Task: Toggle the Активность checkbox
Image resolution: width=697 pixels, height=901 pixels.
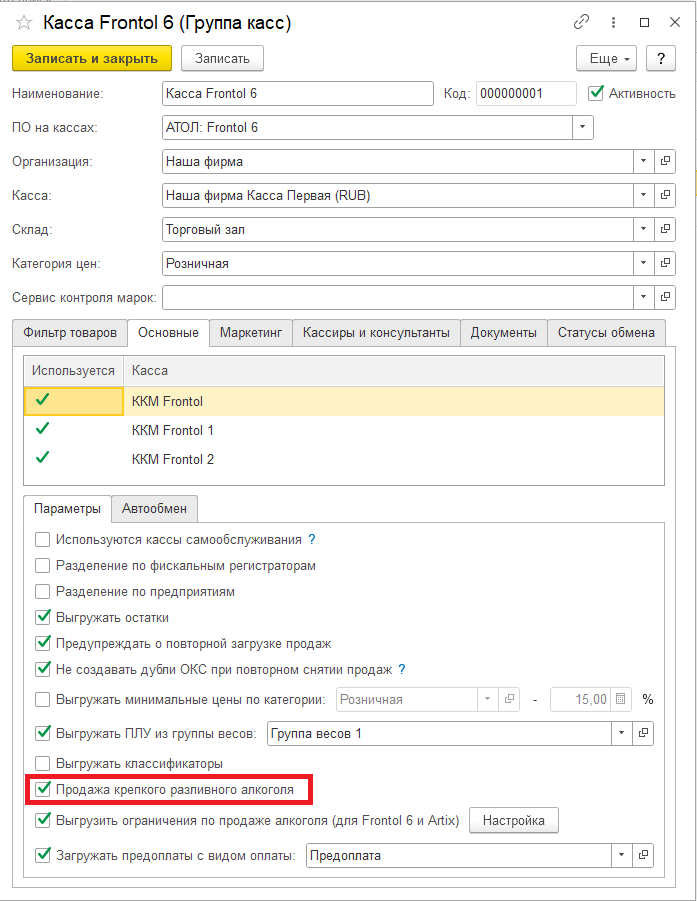Action: click(x=597, y=93)
